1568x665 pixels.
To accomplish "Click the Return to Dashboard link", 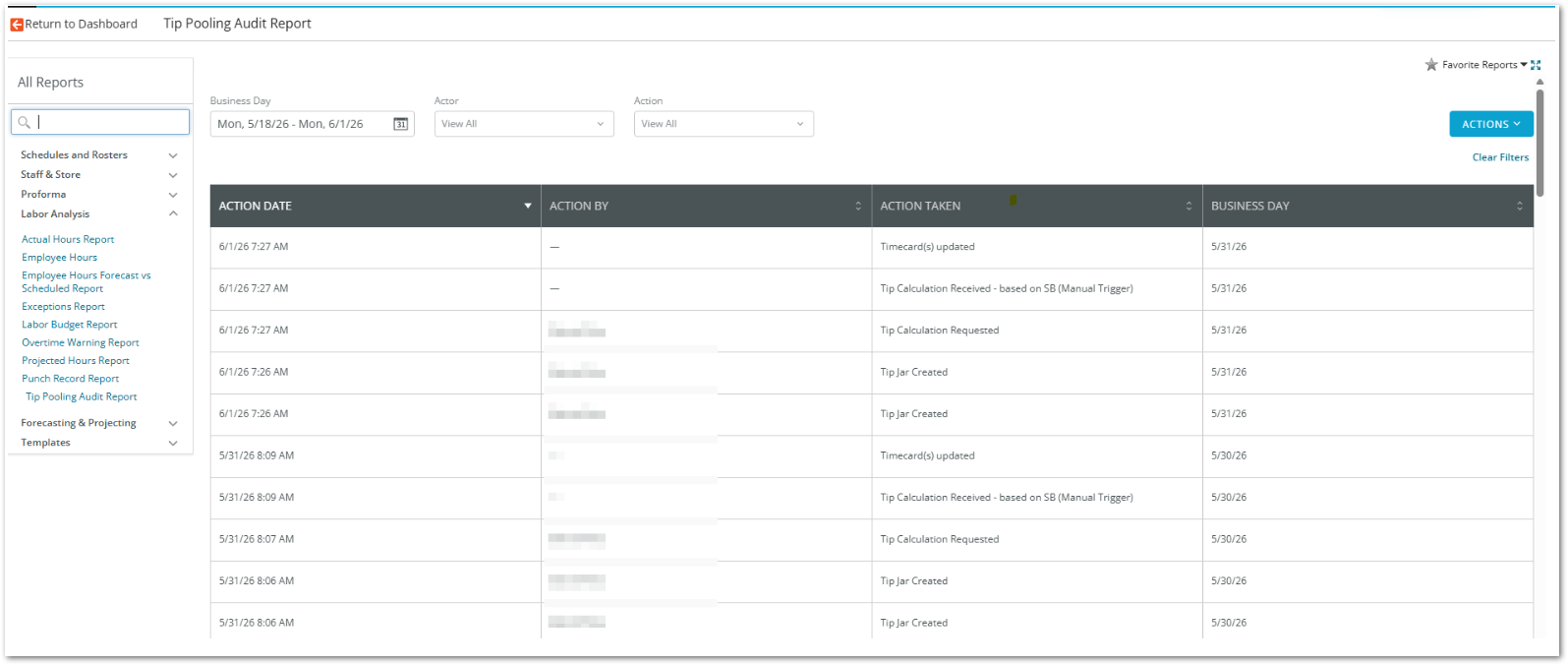I will tap(81, 25).
